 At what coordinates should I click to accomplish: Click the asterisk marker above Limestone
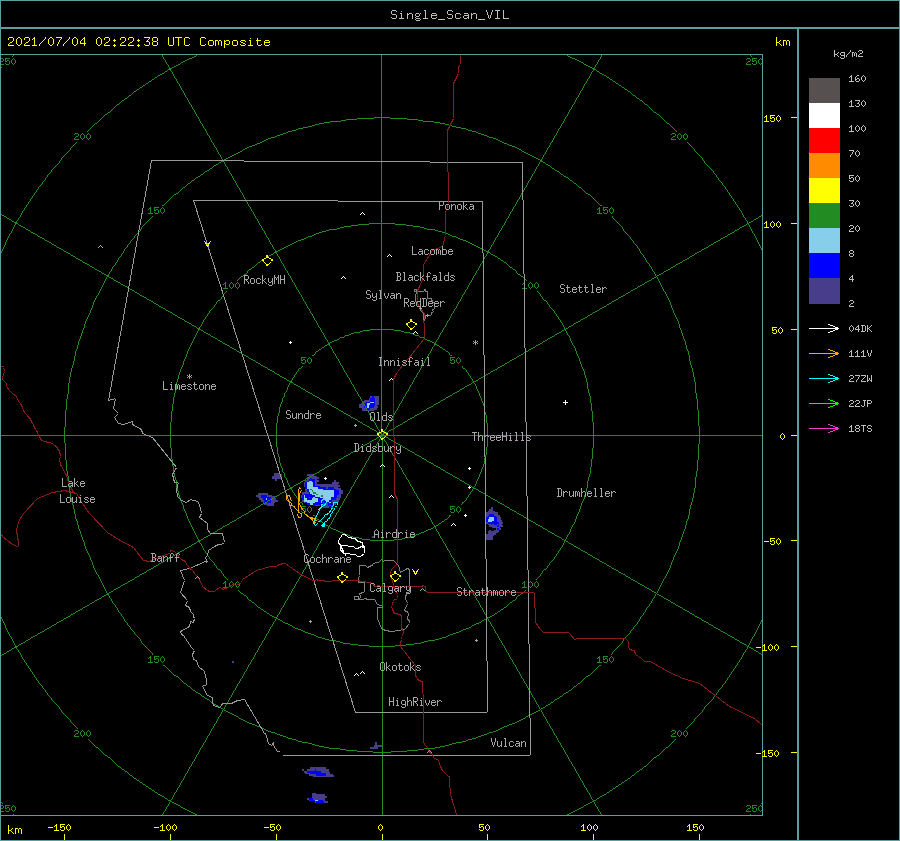click(x=189, y=377)
